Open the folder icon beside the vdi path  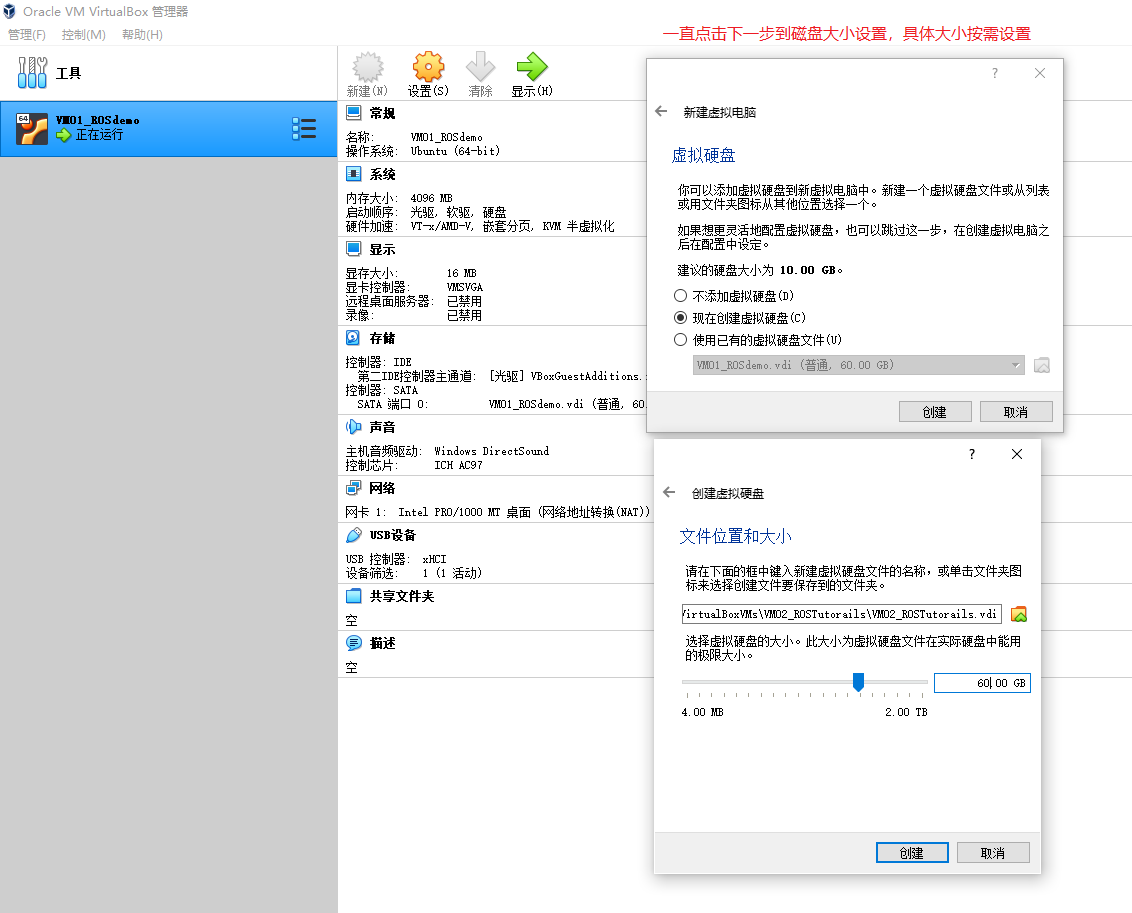(x=1018, y=613)
